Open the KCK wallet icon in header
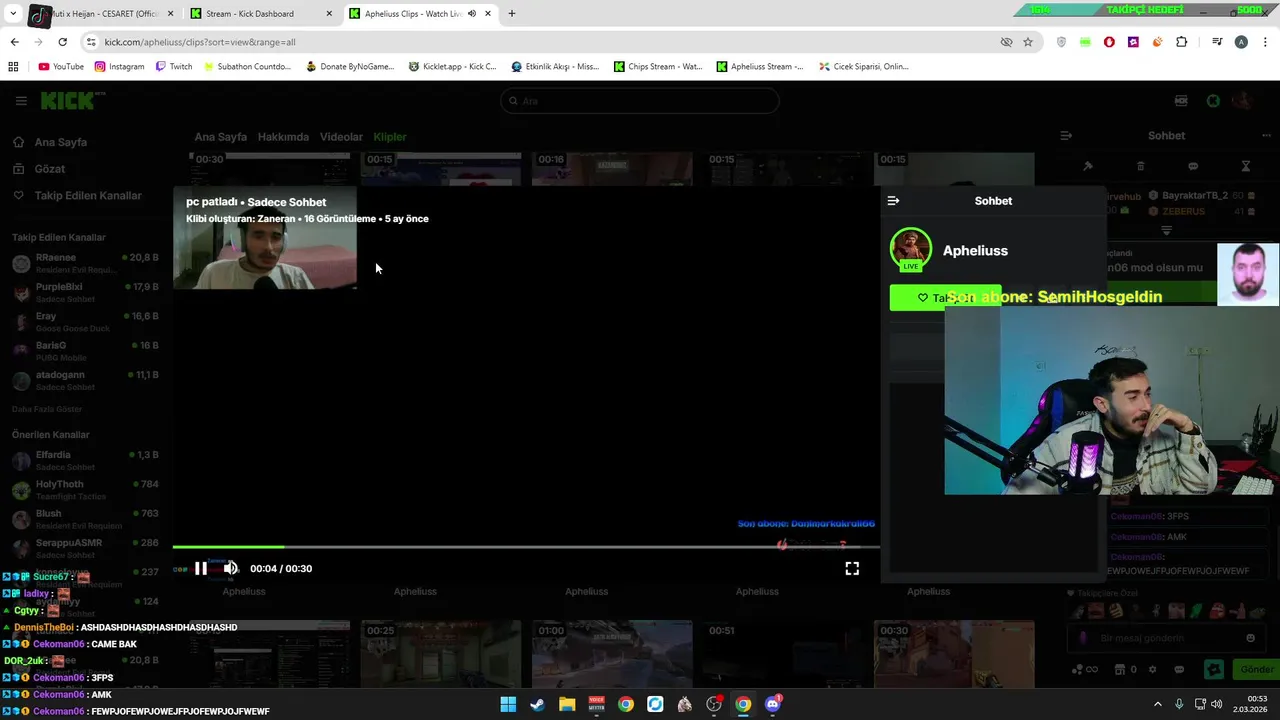The image size is (1280, 720). click(1181, 101)
